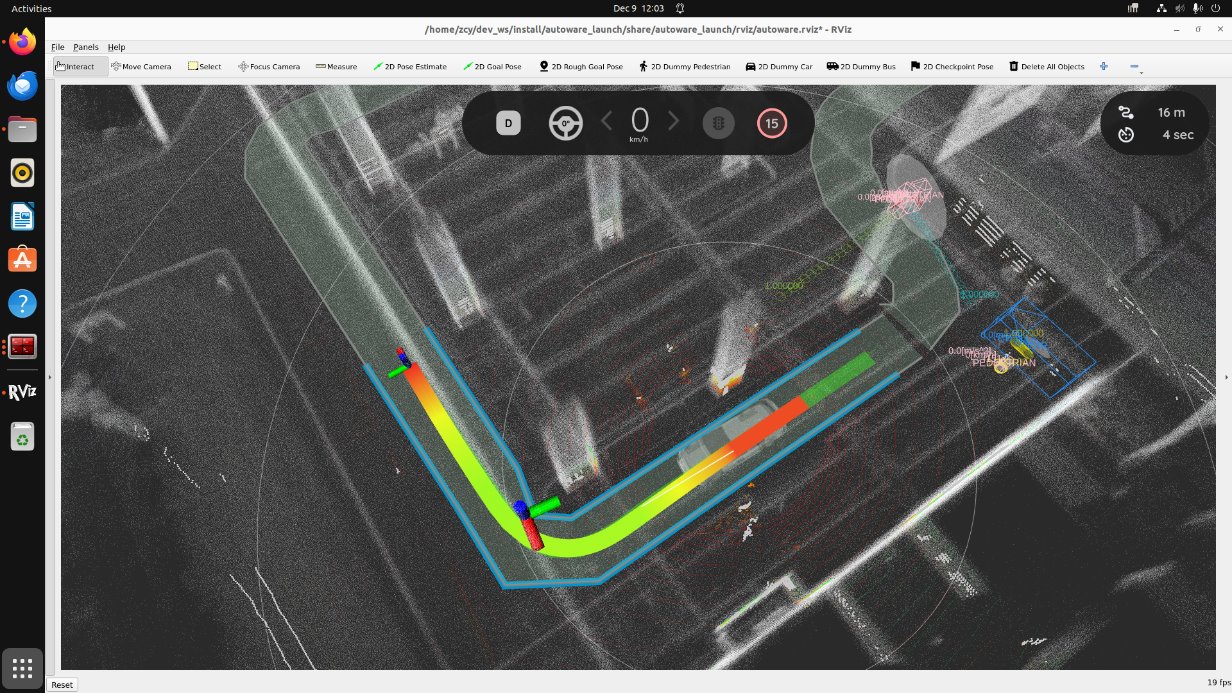Image resolution: width=1232 pixels, height=693 pixels.
Task: Switch to the Move Camera tool
Action: [x=141, y=67]
